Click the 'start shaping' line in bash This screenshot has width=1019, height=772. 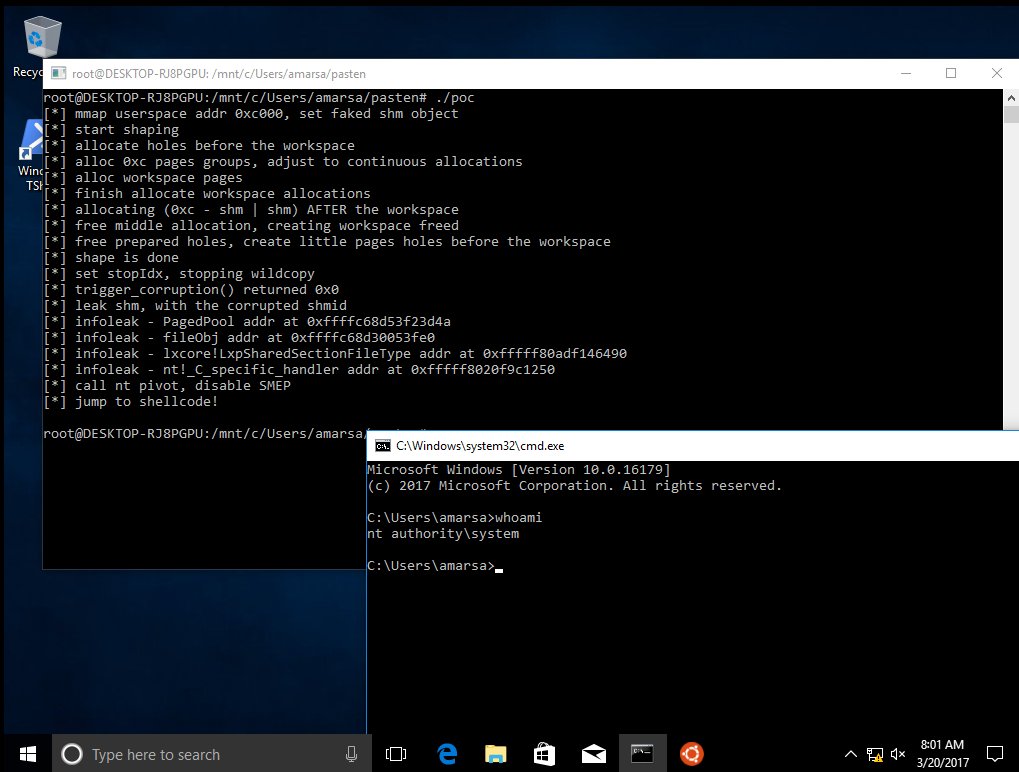click(x=111, y=129)
